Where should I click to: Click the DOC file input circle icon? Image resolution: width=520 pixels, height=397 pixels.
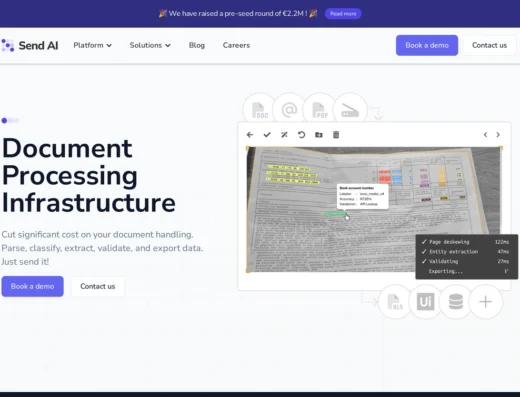point(259,109)
